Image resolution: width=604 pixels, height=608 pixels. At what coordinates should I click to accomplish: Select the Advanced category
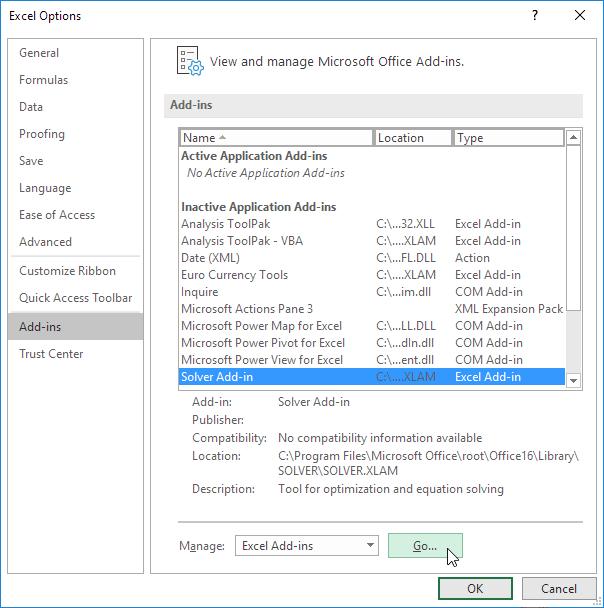click(x=76, y=242)
